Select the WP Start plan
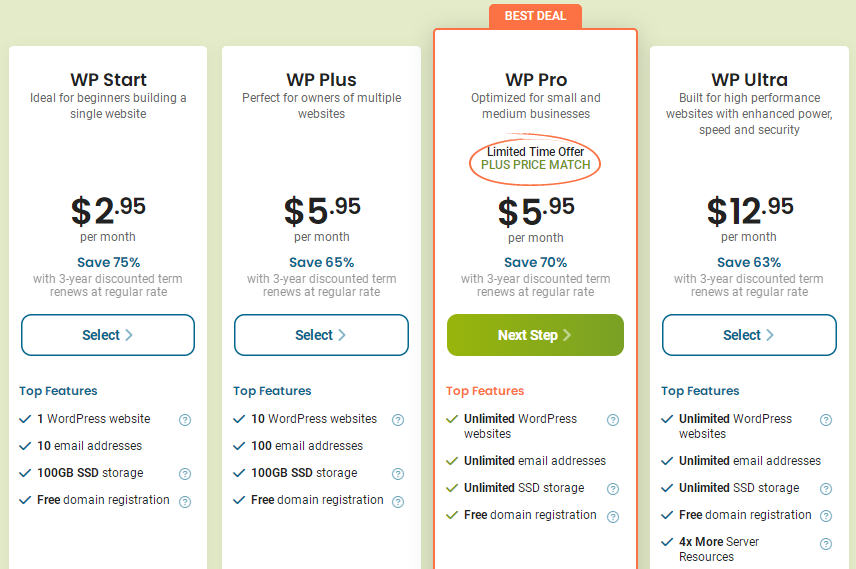 [x=108, y=335]
